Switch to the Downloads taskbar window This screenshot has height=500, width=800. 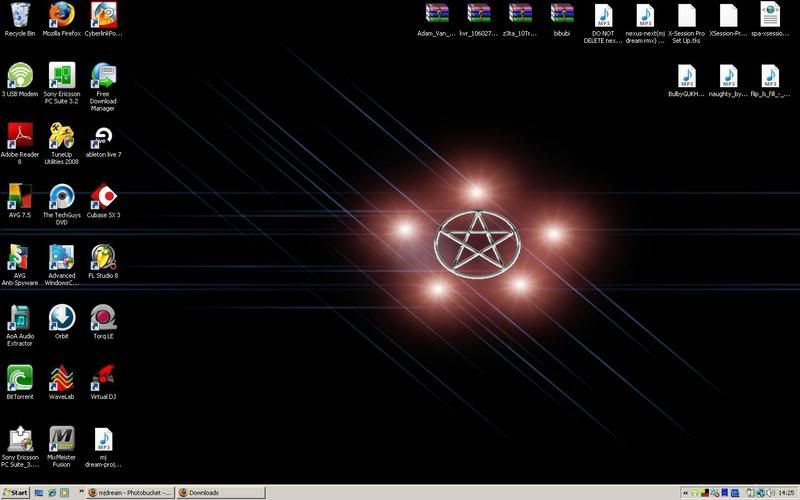coord(218,492)
